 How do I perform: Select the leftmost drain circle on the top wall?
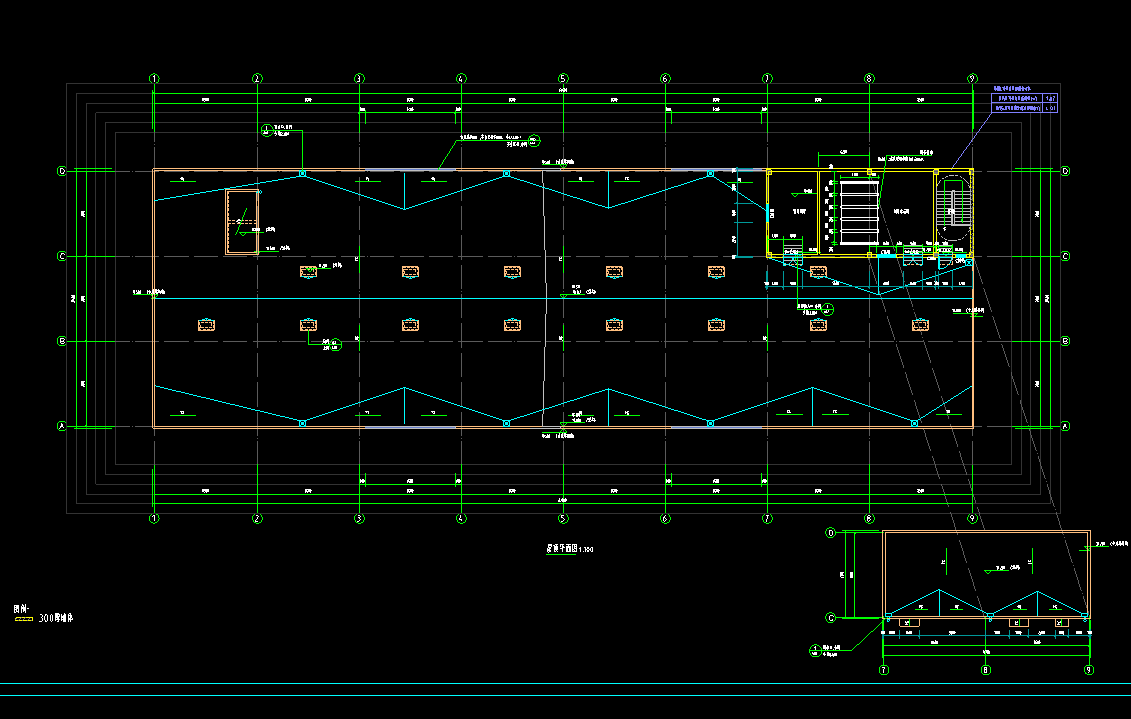coord(302,173)
